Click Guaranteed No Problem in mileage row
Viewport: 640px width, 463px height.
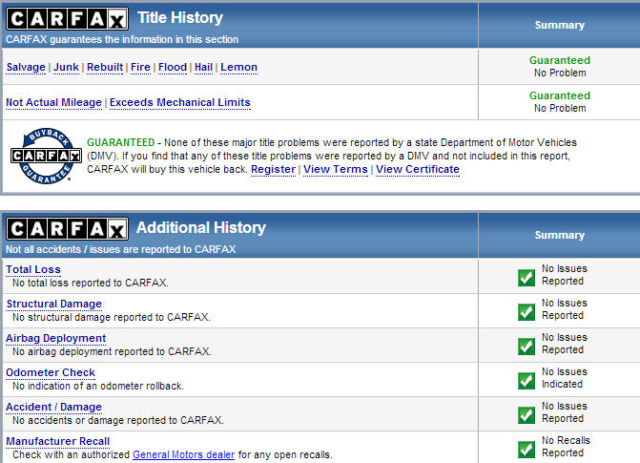tap(560, 102)
